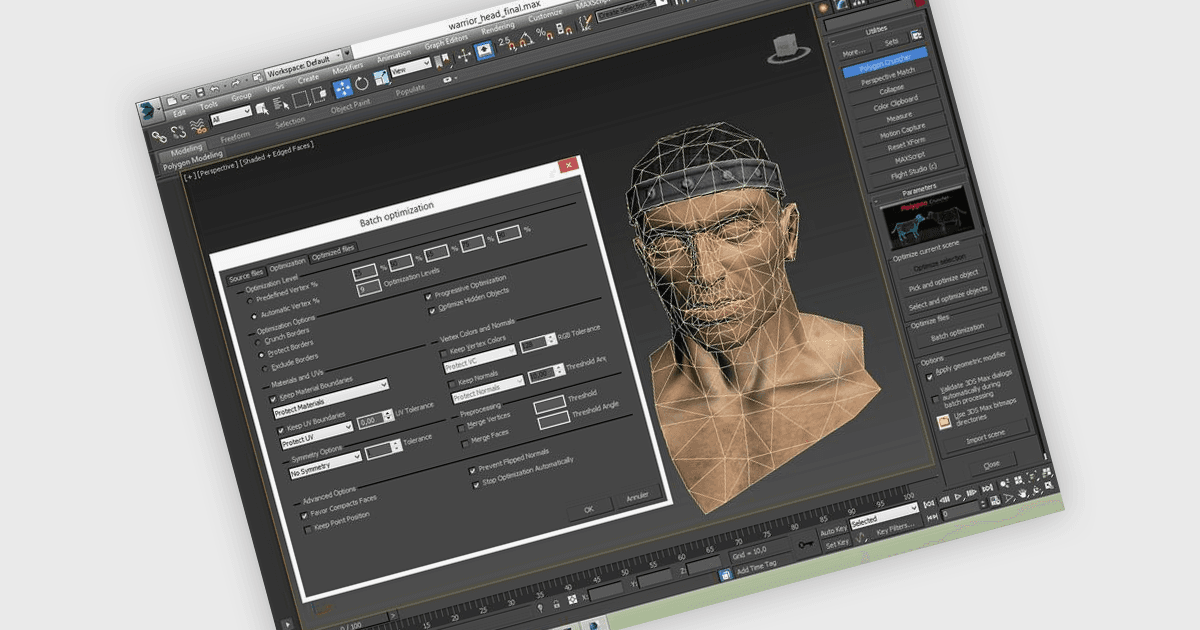Click OK in Batch optimization dialog
Viewport: 1200px width, 630px height.
(589, 509)
